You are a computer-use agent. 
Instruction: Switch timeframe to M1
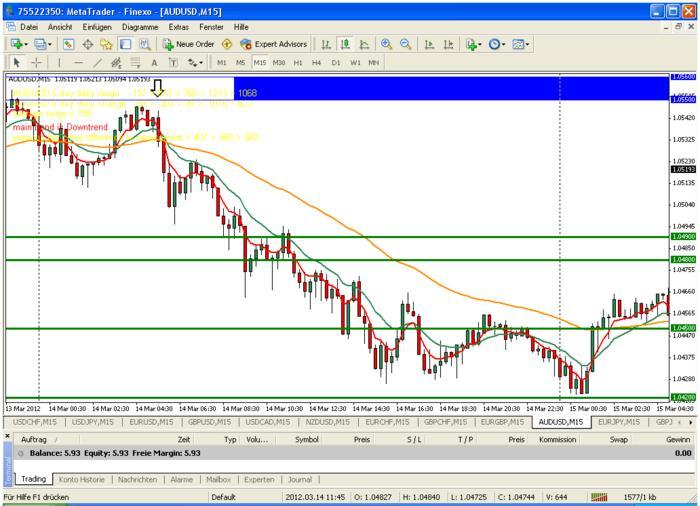221,63
